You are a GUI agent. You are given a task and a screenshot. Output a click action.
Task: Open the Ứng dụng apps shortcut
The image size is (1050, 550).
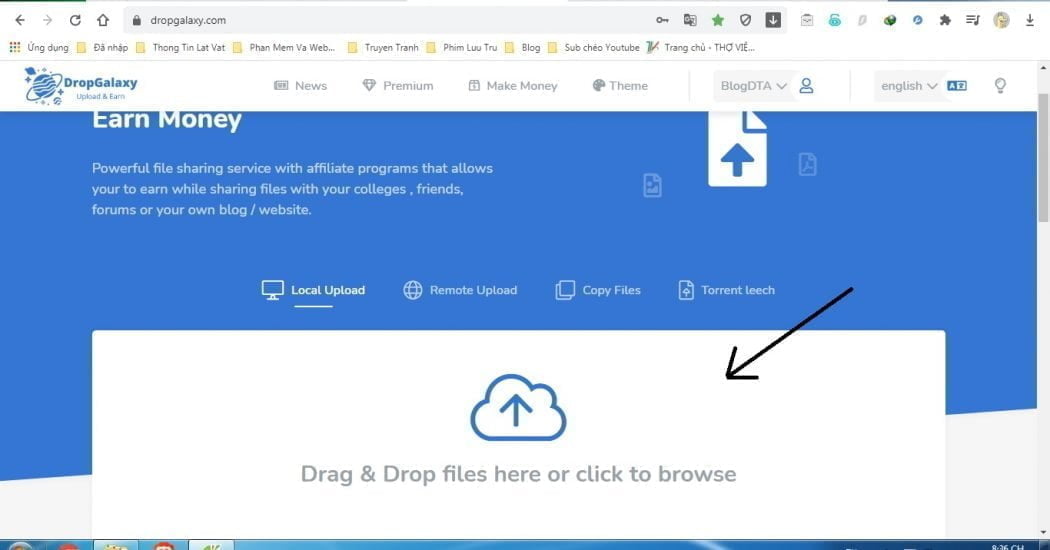pyautogui.click(x=39, y=48)
